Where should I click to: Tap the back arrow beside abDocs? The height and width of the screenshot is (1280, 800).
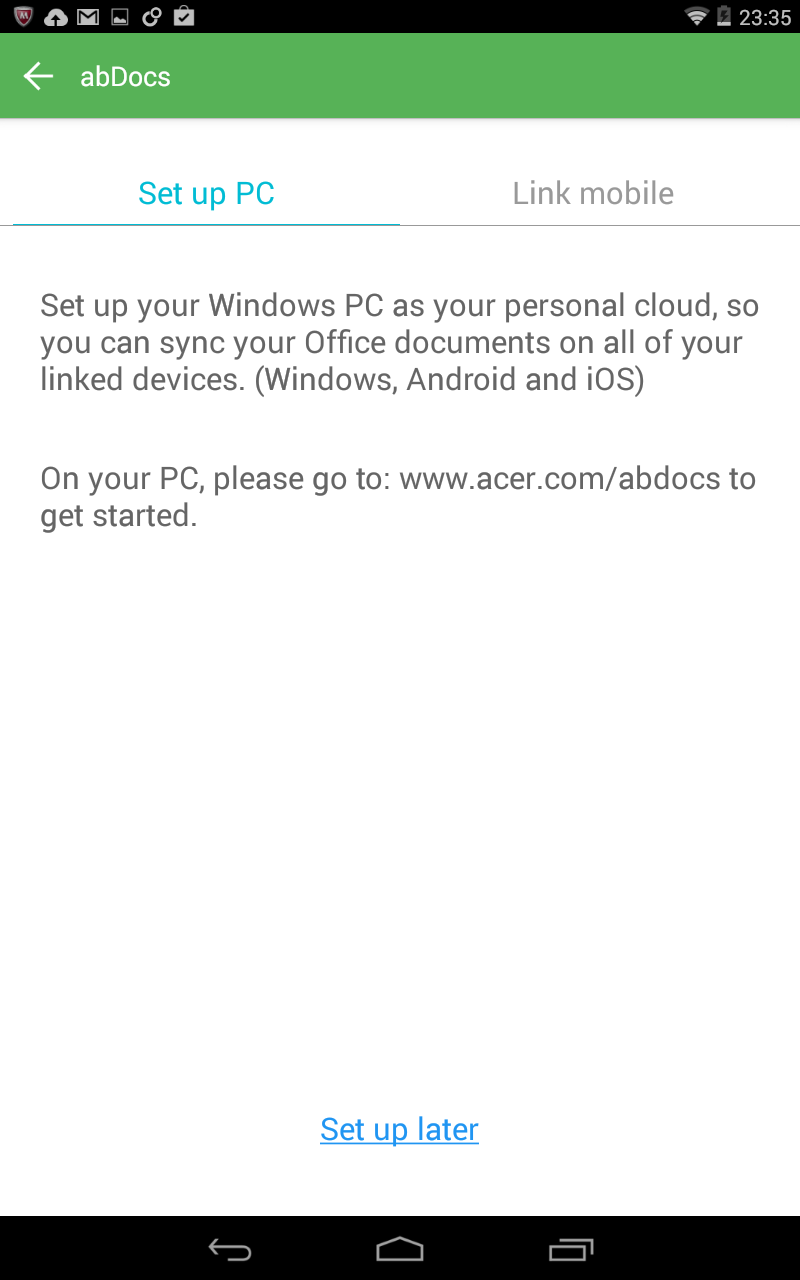[38, 76]
